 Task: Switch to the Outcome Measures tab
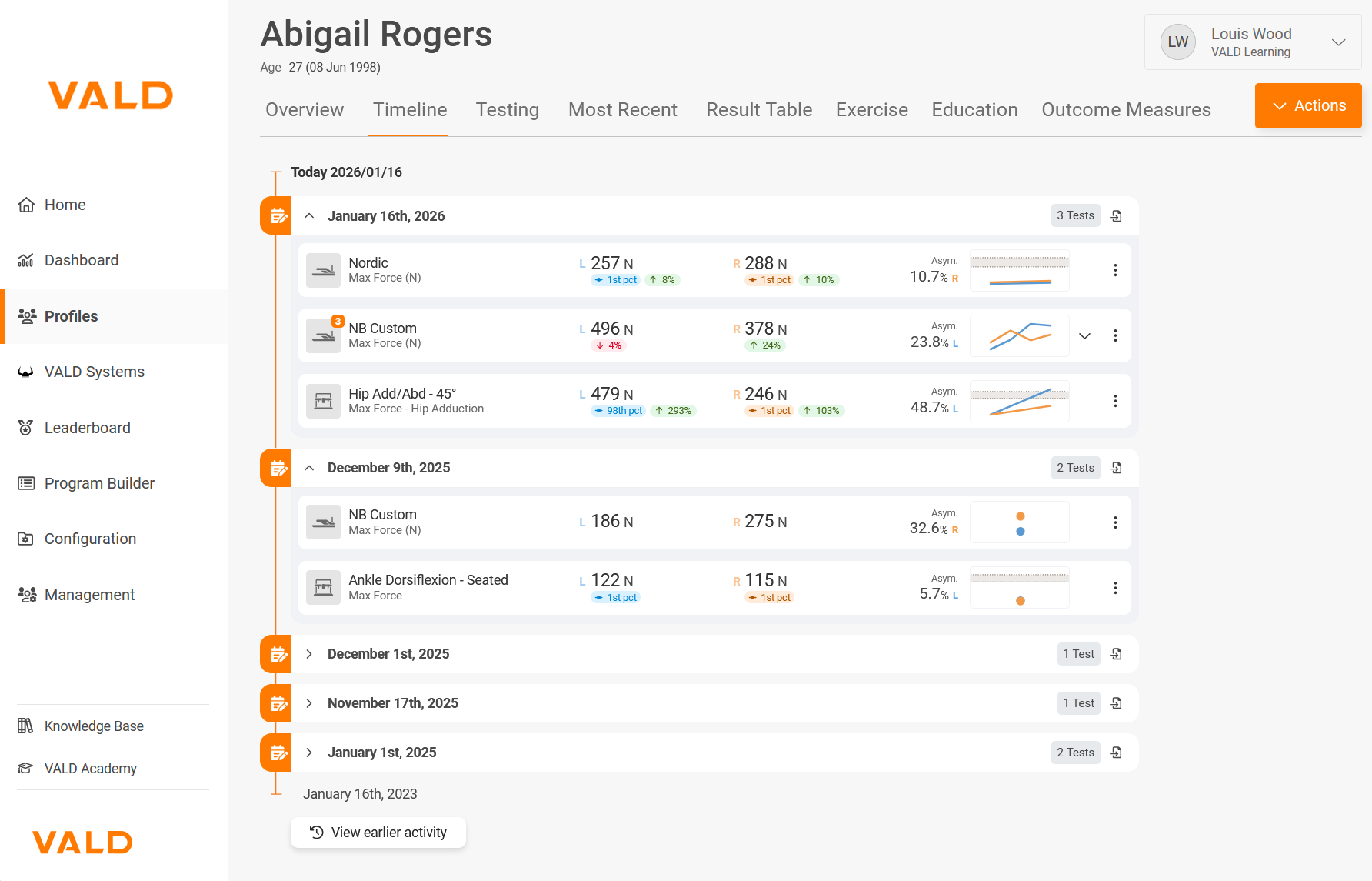point(1125,110)
